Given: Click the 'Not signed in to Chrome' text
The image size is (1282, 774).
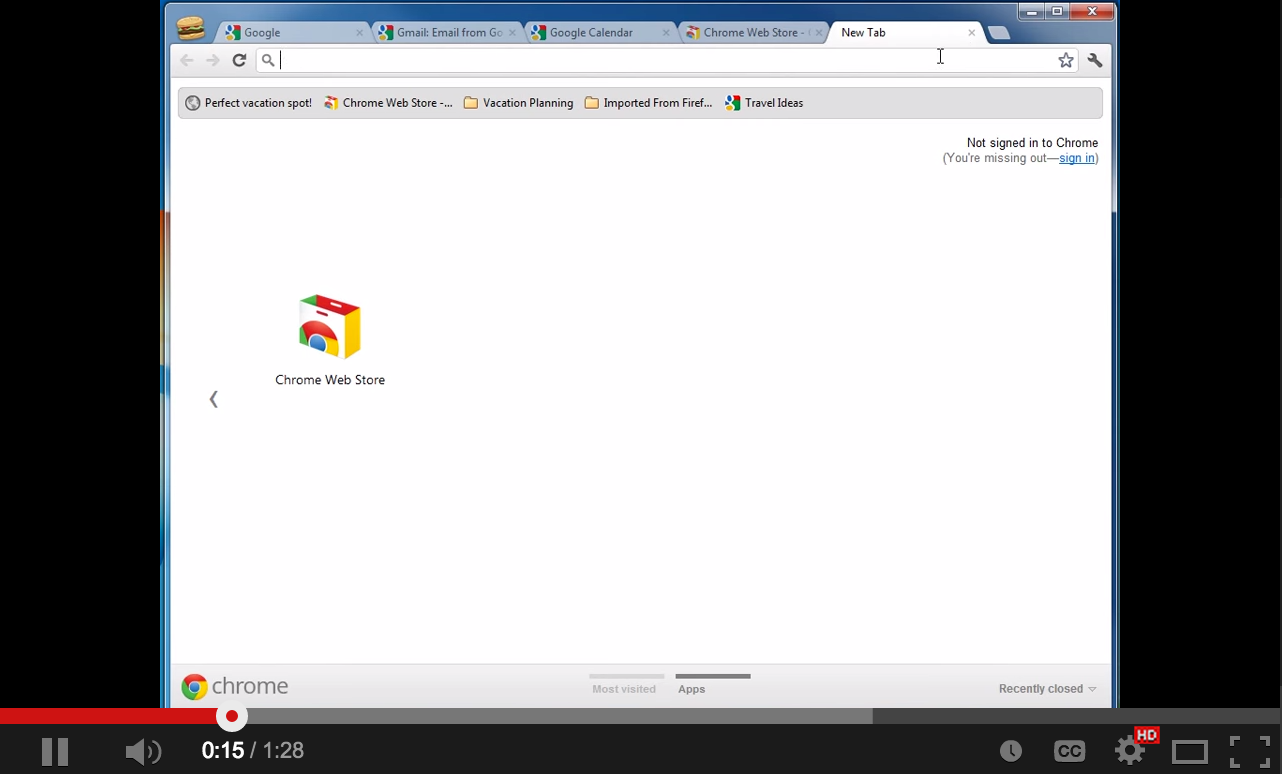Looking at the screenshot, I should pos(1032,143).
